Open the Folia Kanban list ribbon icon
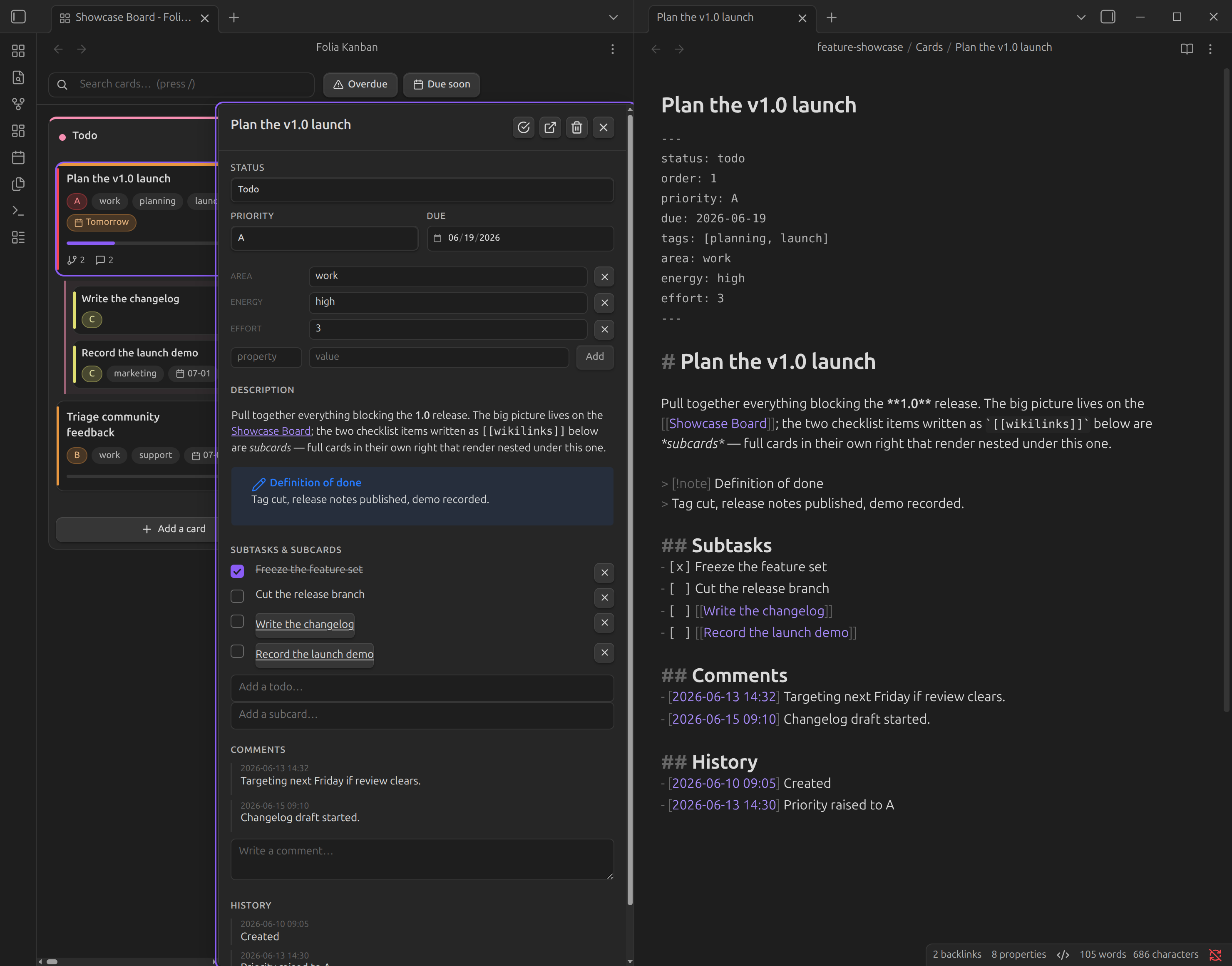Screen dimensions: 1232x966 pos(18,237)
